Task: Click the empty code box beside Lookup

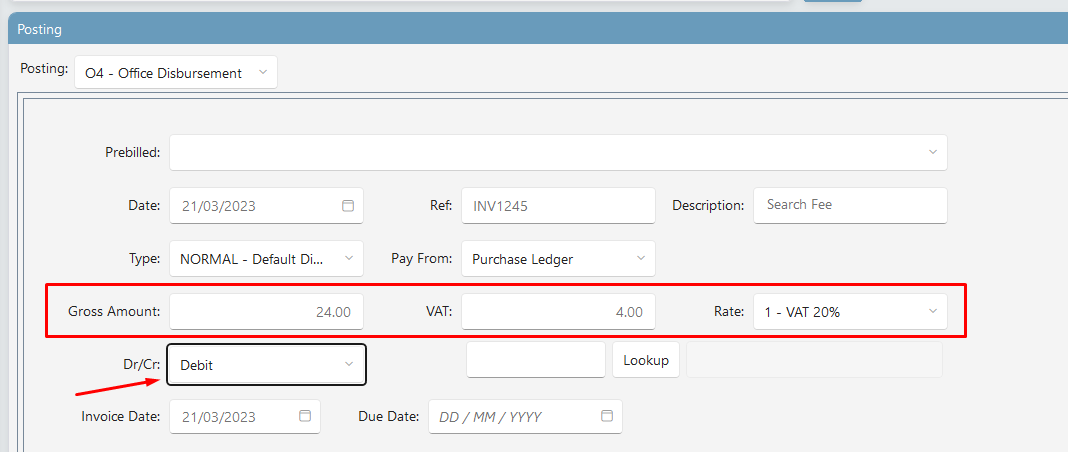Action: point(536,360)
